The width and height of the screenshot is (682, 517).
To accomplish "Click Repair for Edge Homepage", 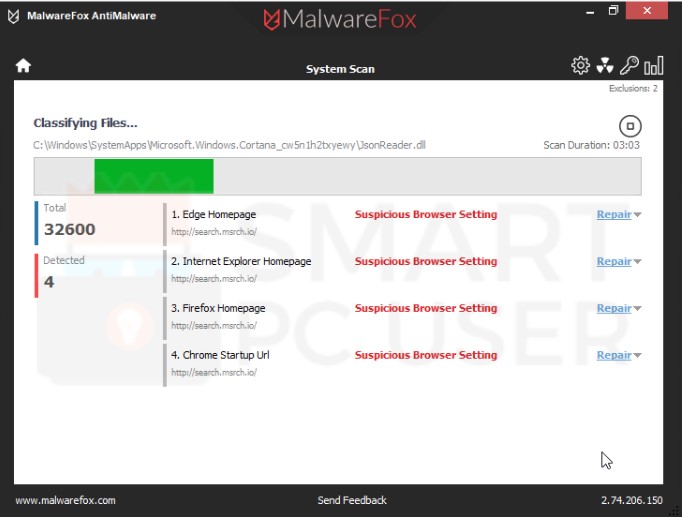I will tap(614, 214).
